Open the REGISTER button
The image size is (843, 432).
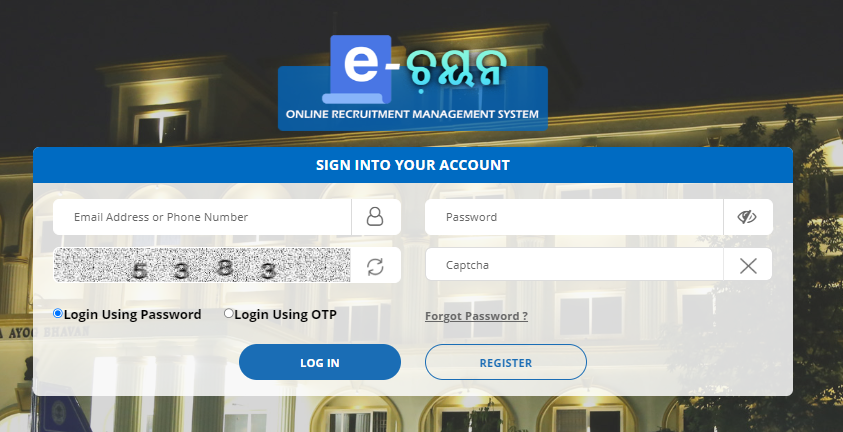click(506, 362)
